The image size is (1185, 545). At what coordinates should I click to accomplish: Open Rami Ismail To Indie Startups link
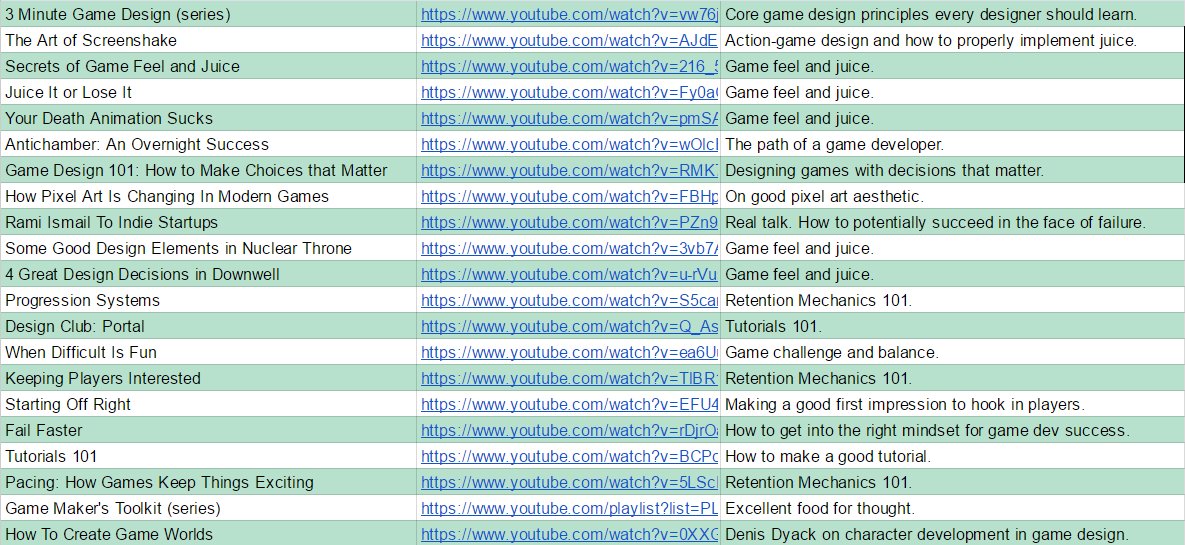point(569,222)
